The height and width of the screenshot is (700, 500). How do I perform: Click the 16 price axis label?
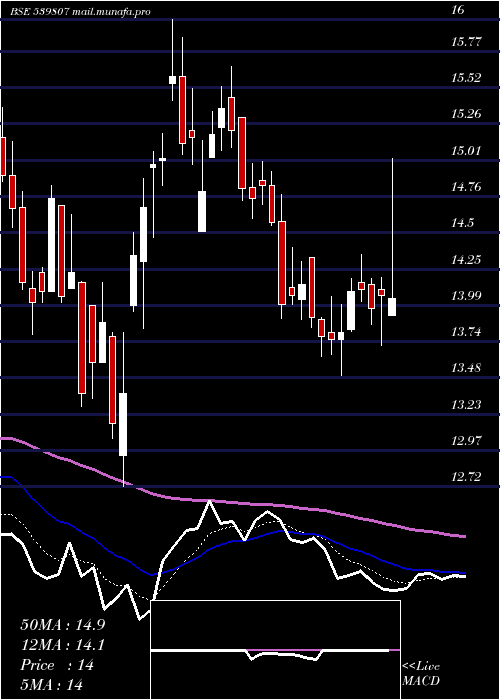coord(458,10)
